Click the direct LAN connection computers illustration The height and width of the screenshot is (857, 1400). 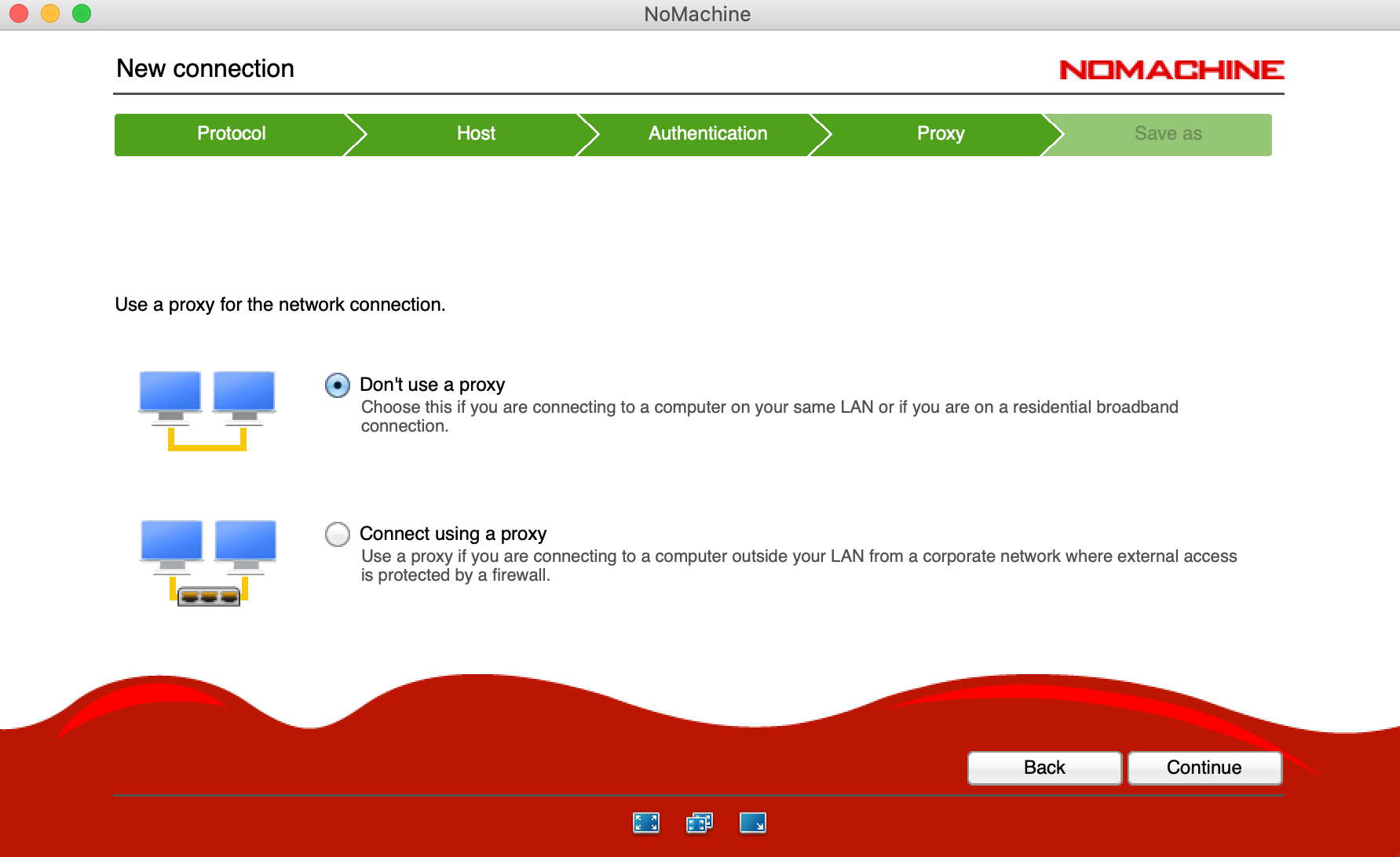207,410
